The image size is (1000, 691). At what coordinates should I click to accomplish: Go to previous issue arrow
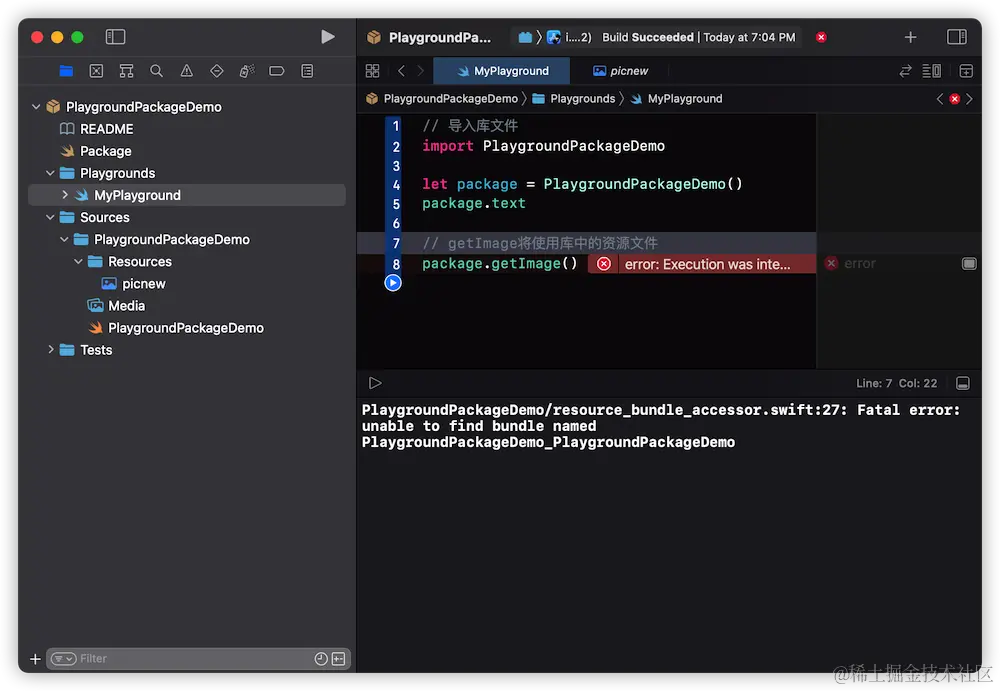coord(939,98)
